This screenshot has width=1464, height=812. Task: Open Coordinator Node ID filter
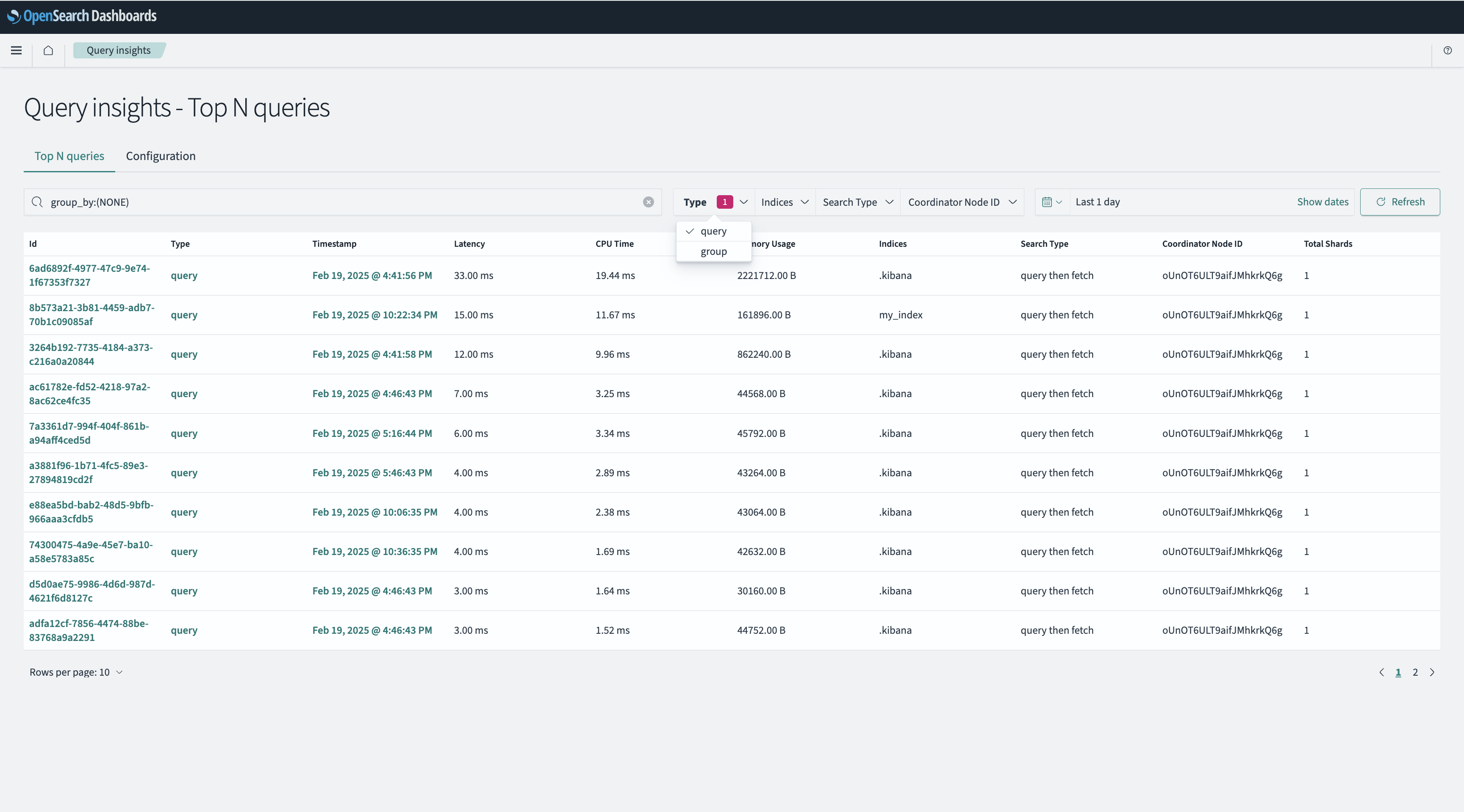(962, 202)
